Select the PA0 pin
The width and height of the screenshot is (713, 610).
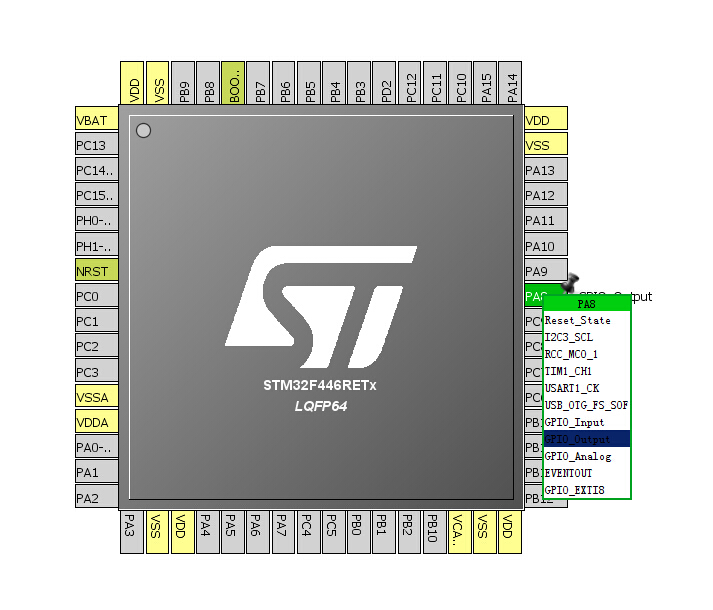[x=96, y=448]
